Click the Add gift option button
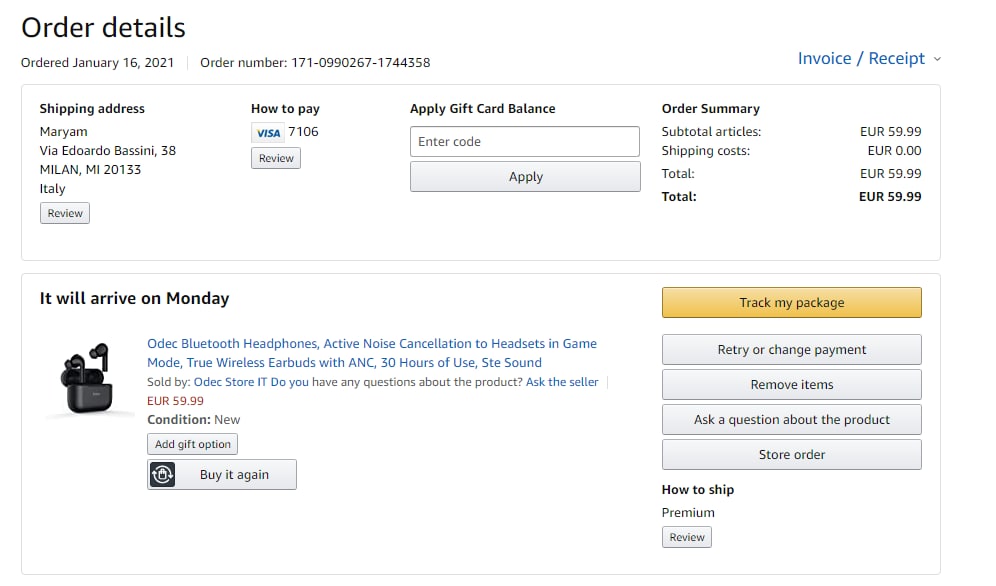Viewport: 996px width, 586px height. coord(192,444)
